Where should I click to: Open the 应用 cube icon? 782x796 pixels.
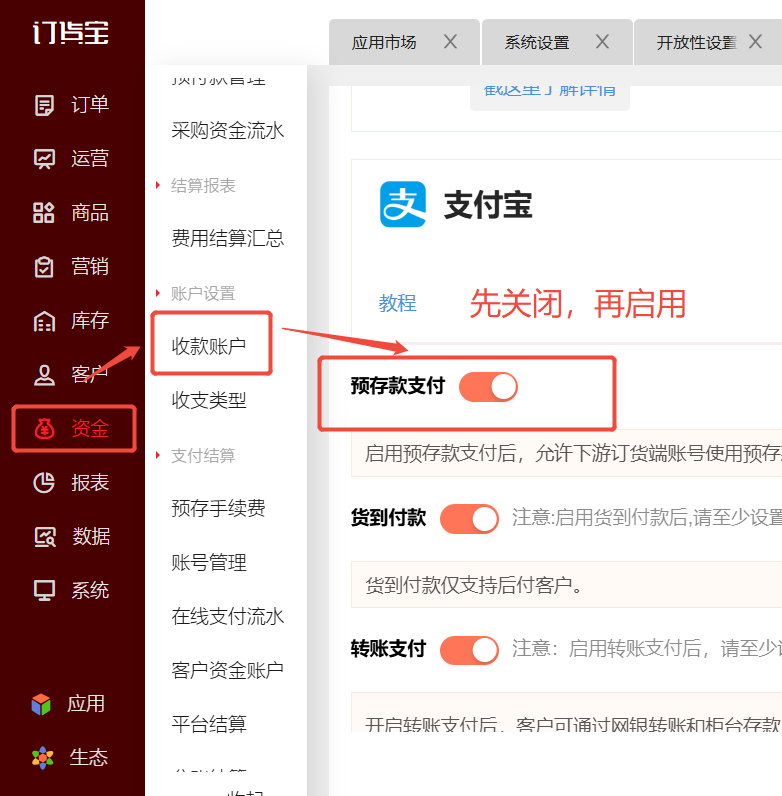(41, 705)
